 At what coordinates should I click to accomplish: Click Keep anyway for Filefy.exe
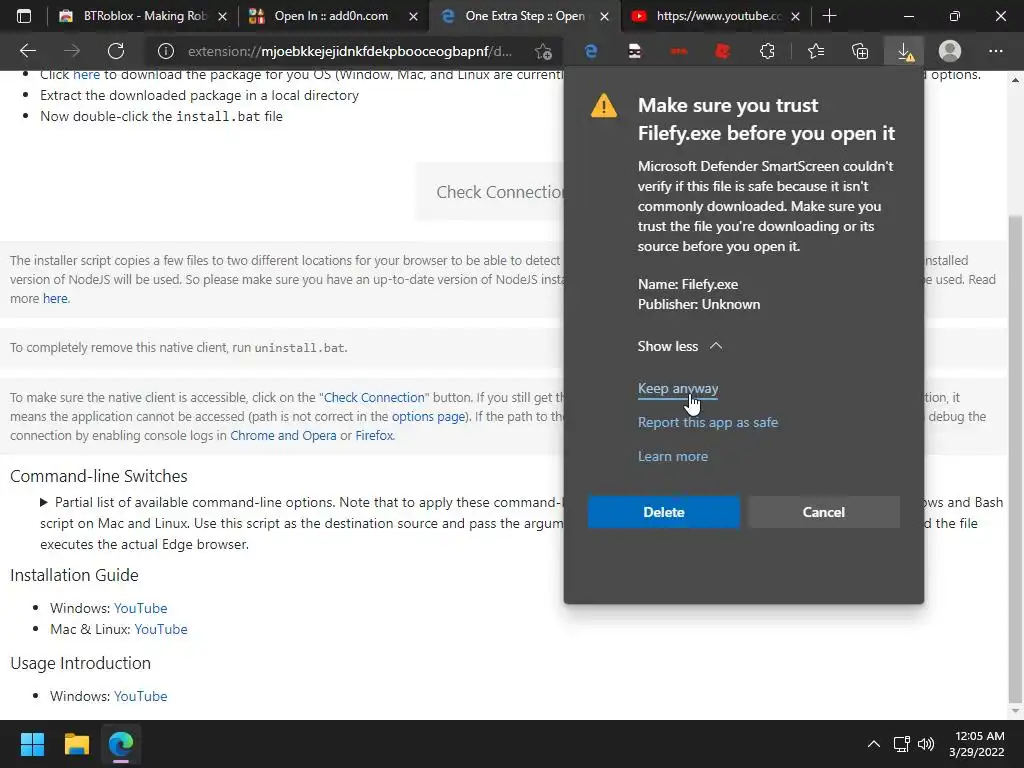pos(677,389)
